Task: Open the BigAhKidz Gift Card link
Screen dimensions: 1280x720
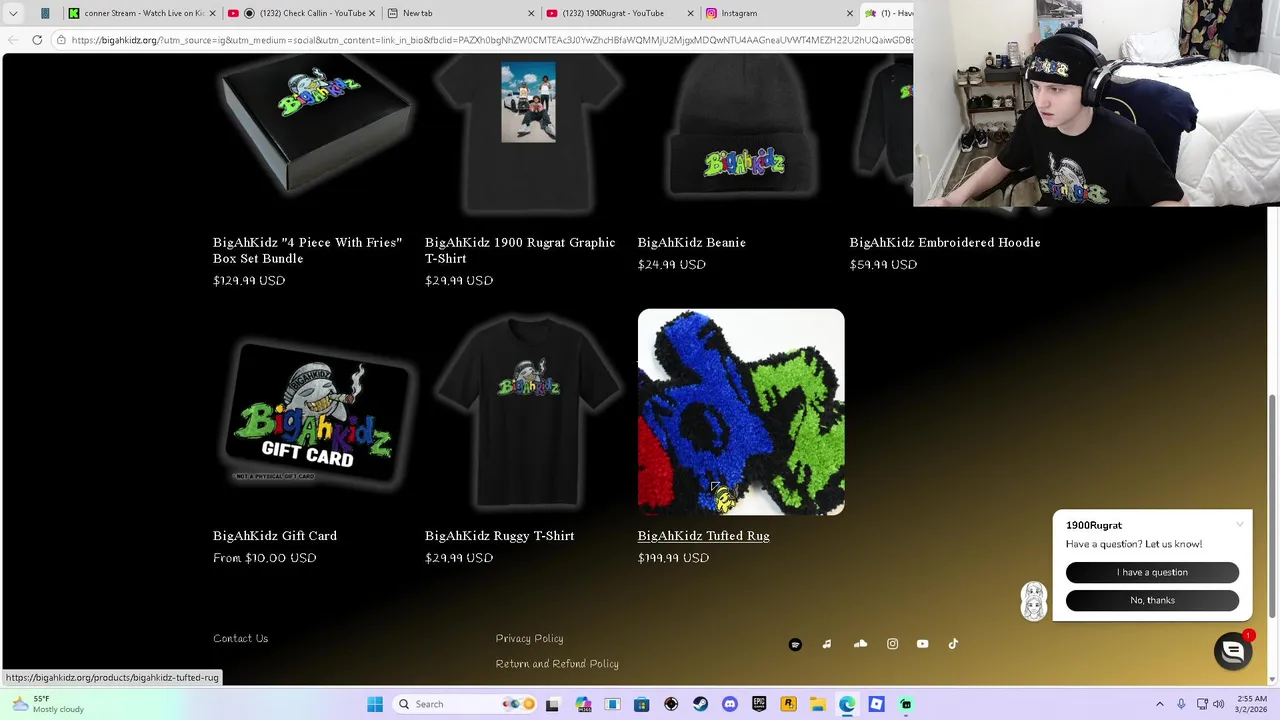Action: point(274,536)
